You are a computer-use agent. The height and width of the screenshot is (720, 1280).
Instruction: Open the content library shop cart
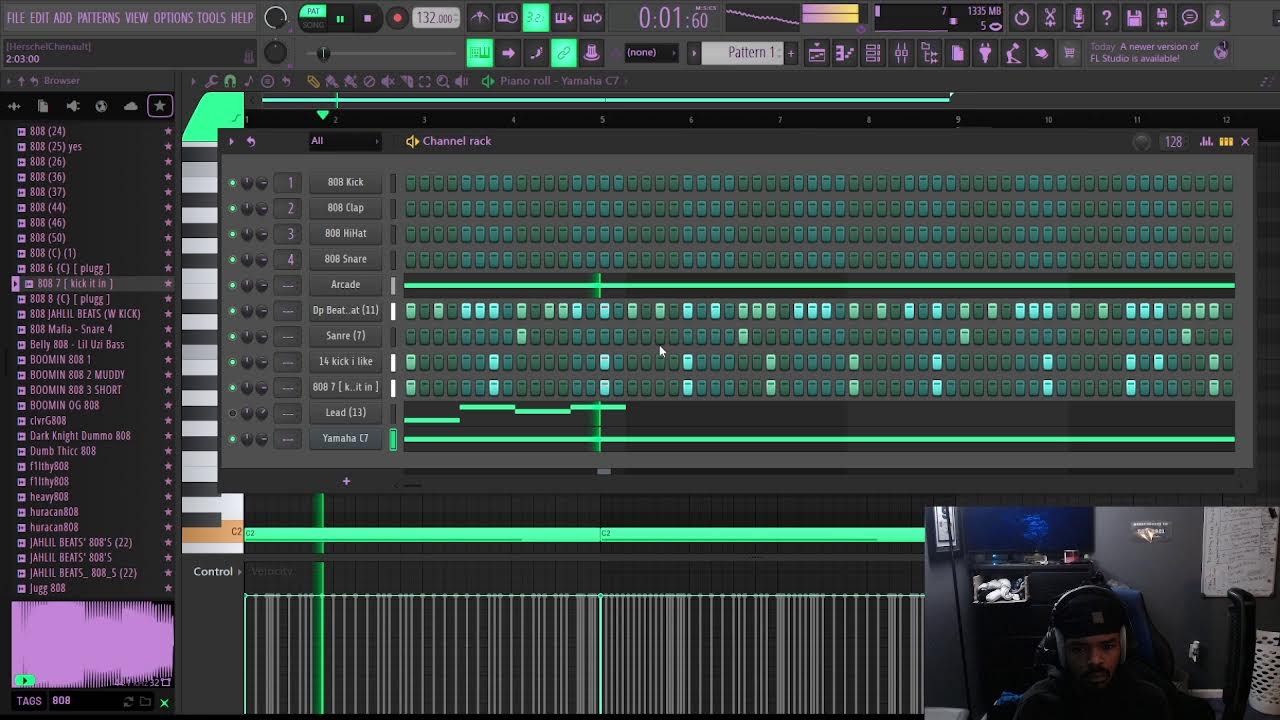(1069, 54)
